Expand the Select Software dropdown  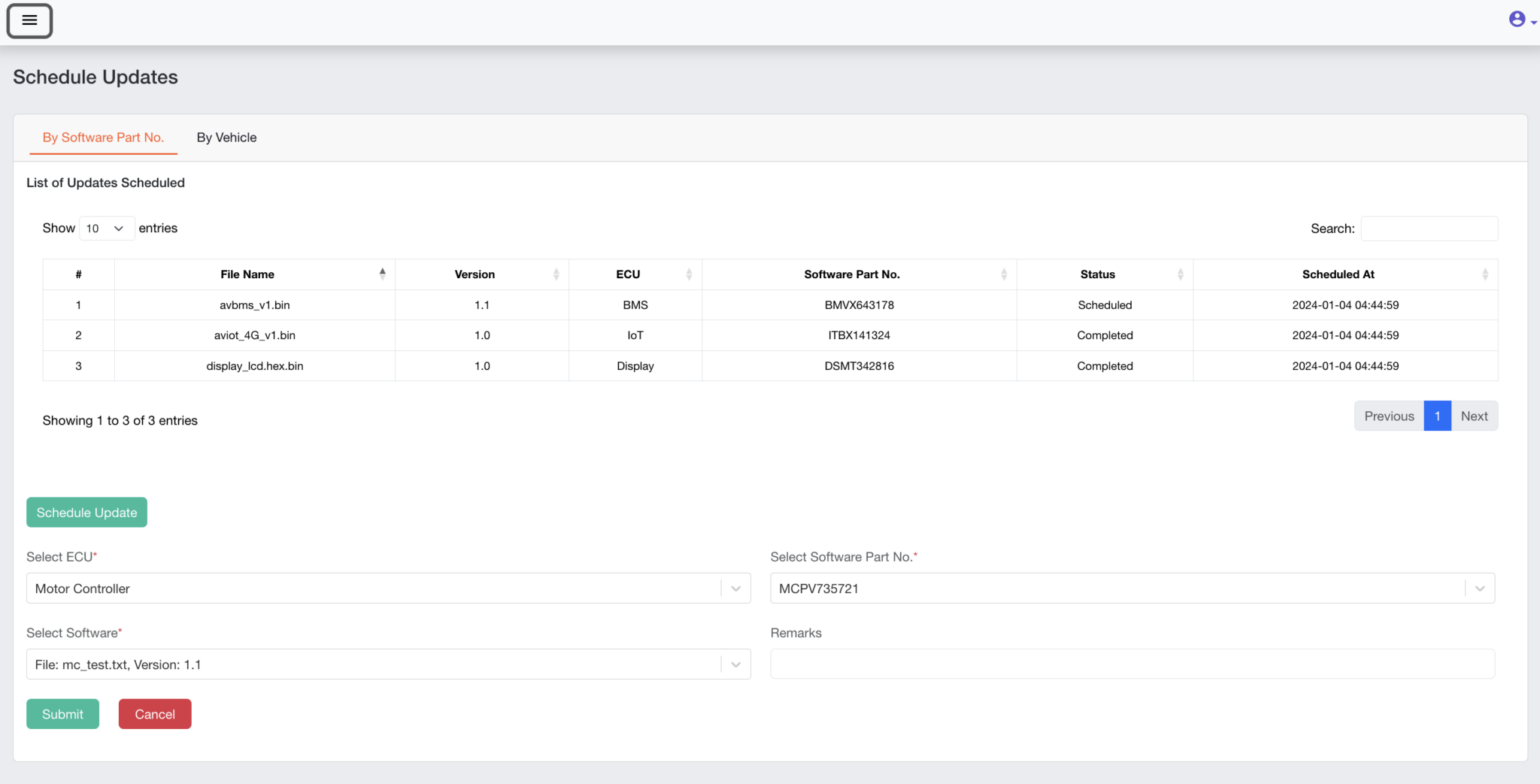coord(735,664)
